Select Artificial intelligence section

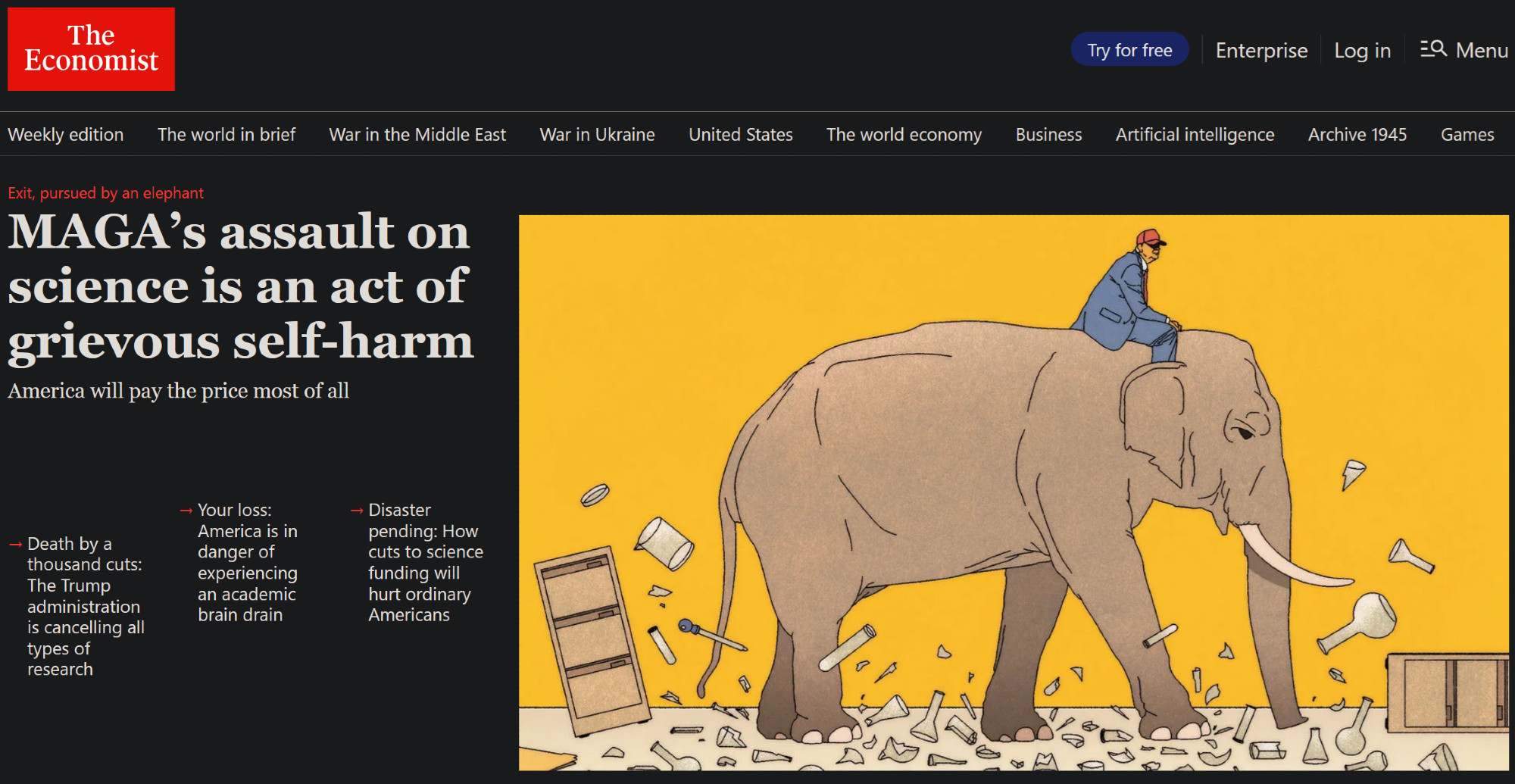click(1195, 134)
